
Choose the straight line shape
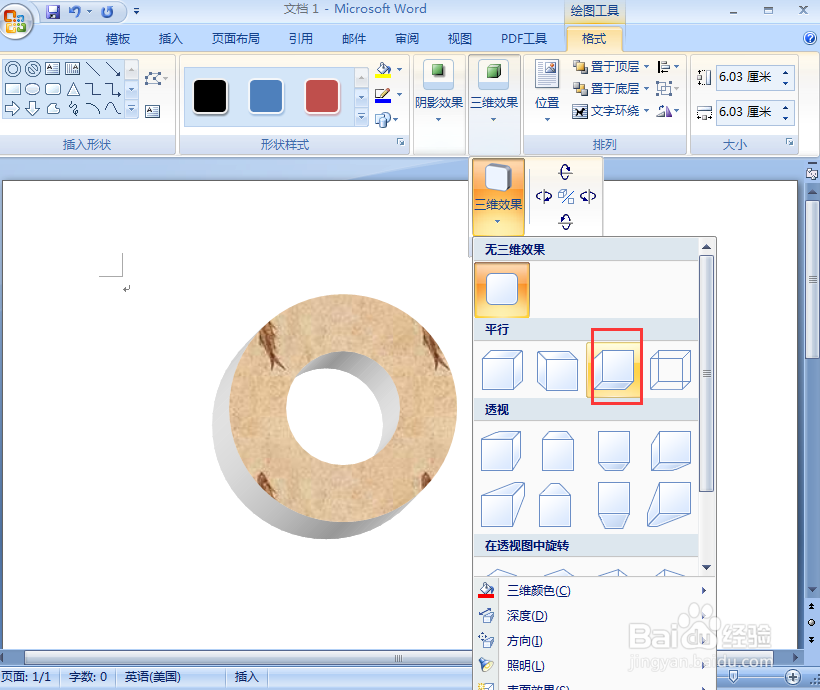pyautogui.click(x=93, y=69)
